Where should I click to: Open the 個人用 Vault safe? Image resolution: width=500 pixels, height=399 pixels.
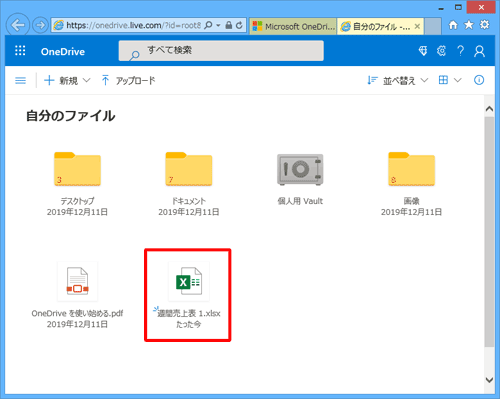coord(300,169)
